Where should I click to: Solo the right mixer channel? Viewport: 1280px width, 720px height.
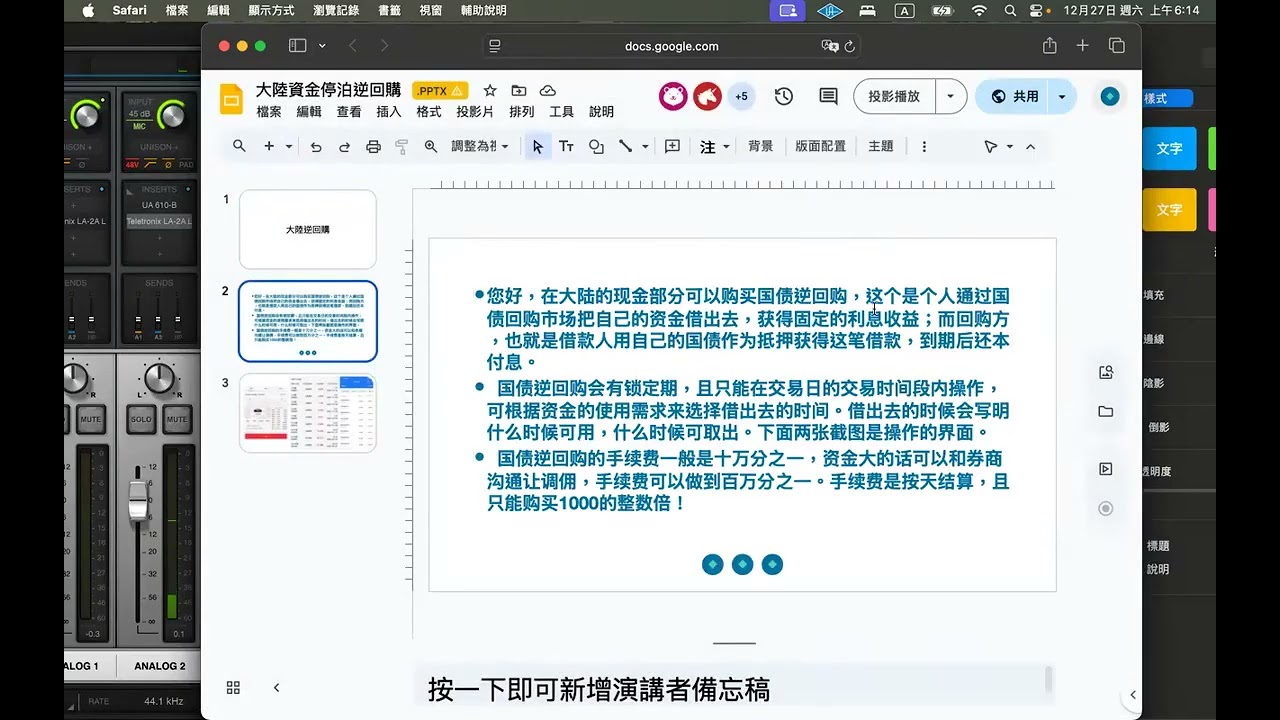point(141,419)
